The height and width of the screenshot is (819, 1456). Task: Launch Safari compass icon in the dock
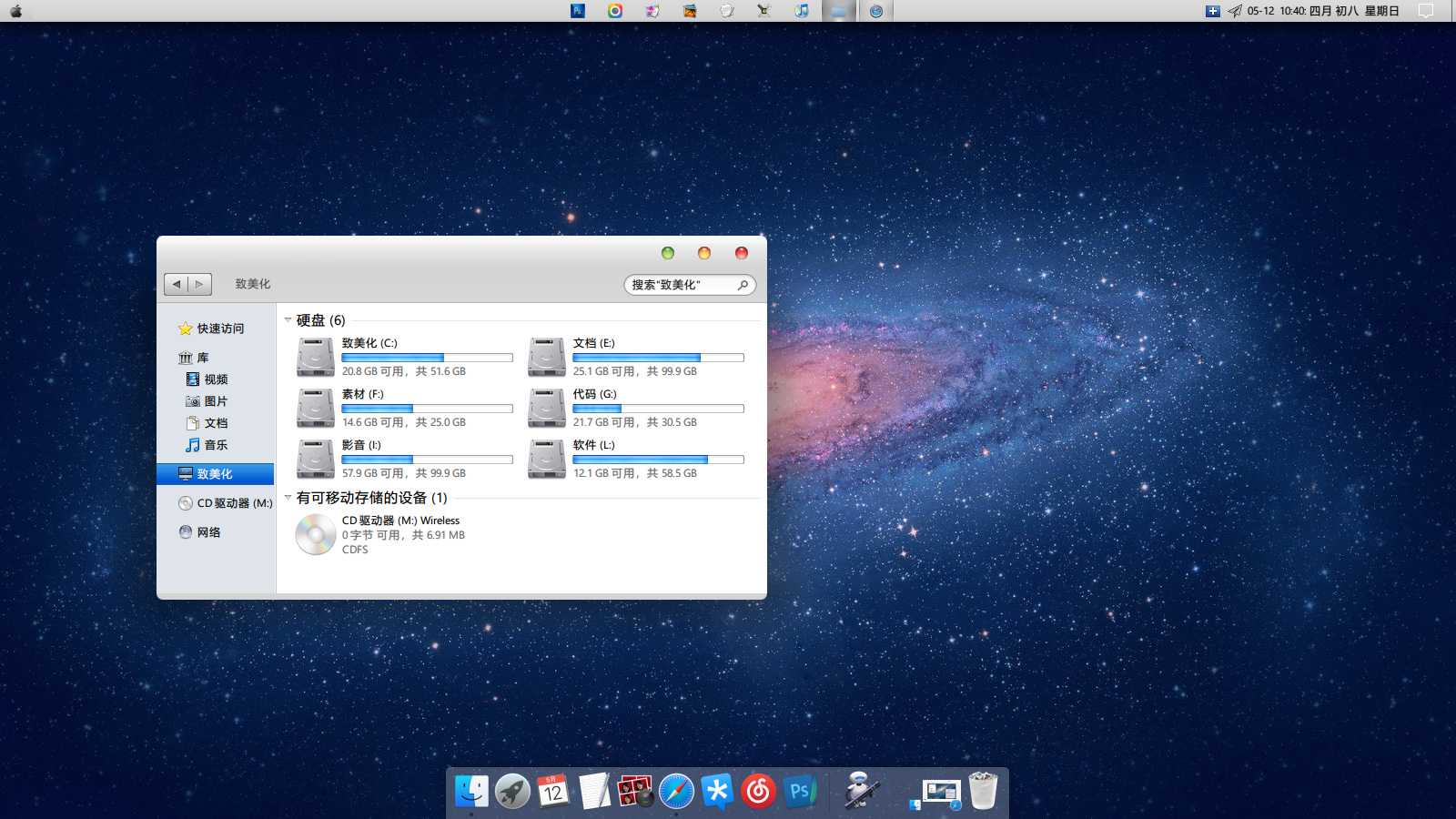pyautogui.click(x=676, y=791)
